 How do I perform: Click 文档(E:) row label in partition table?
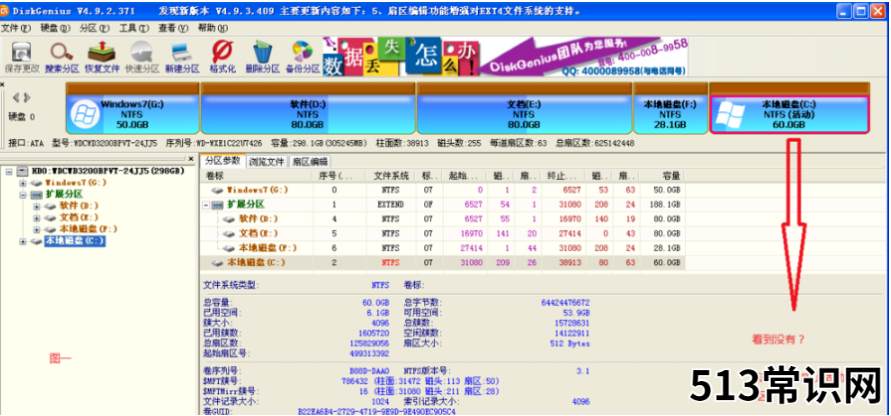pos(259,234)
